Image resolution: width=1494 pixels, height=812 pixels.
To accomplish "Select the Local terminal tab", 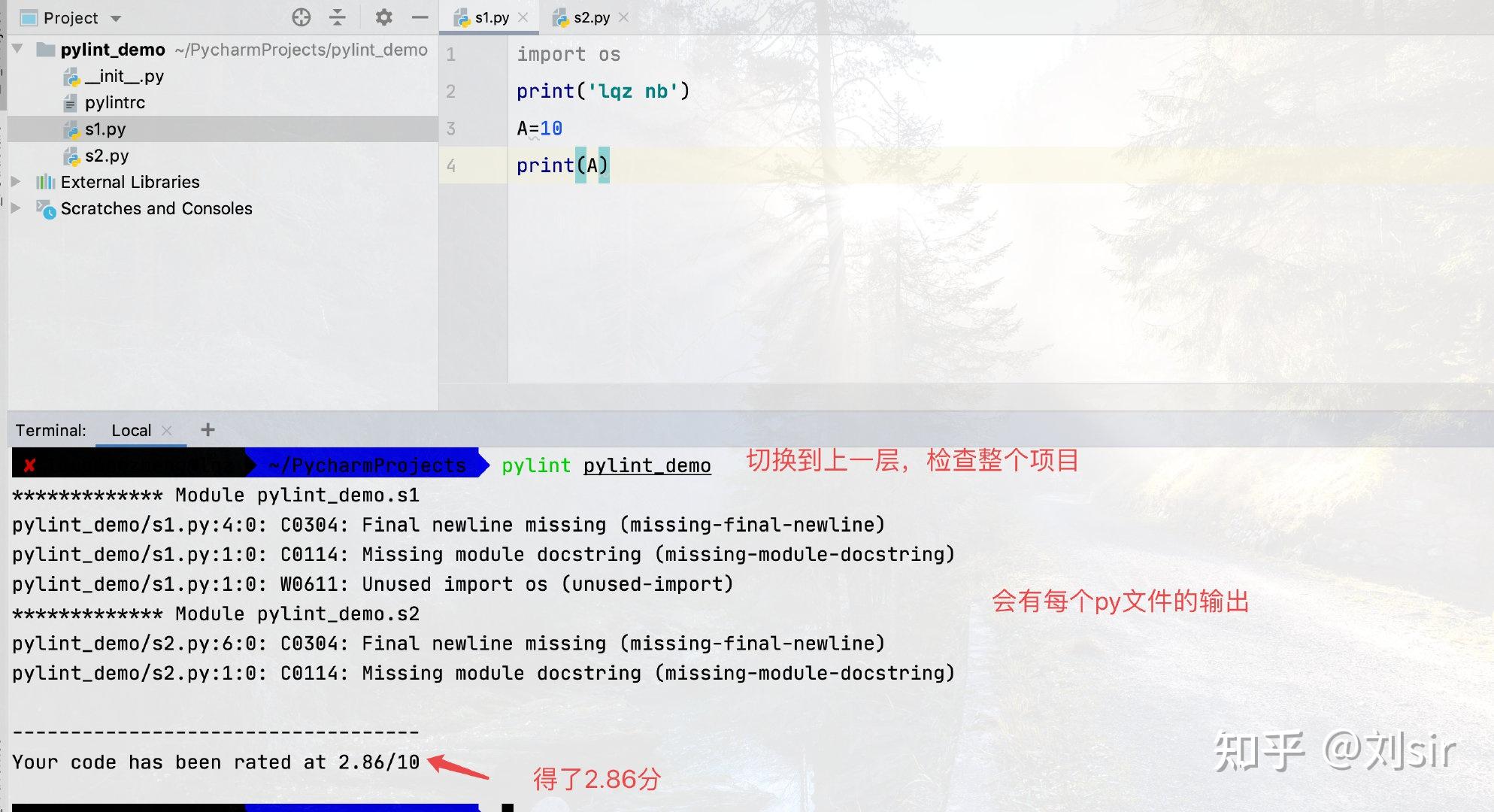I will pyautogui.click(x=132, y=429).
